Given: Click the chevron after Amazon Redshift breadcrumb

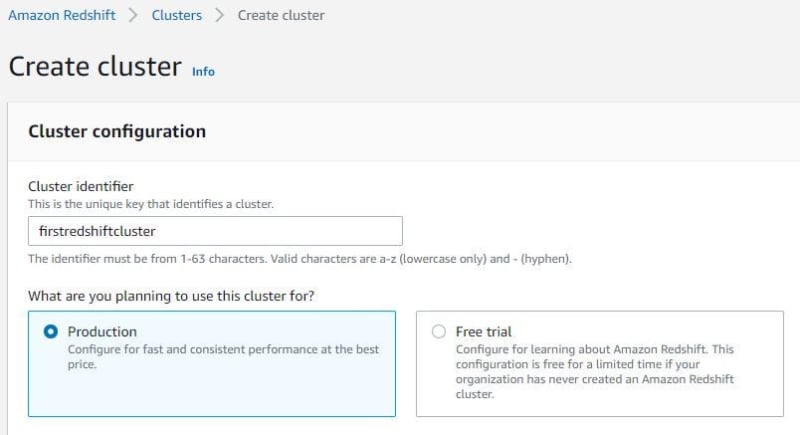Looking at the screenshot, I should (x=133, y=15).
